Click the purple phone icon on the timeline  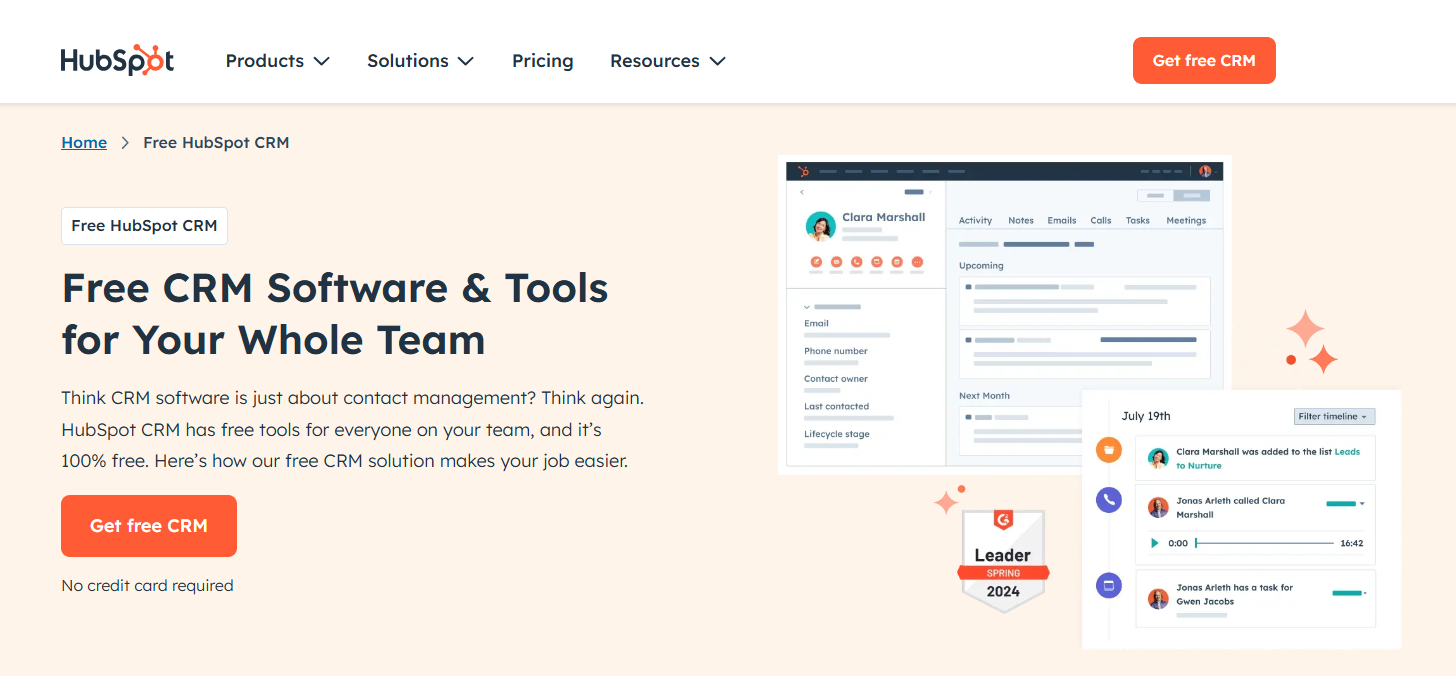[x=1109, y=500]
